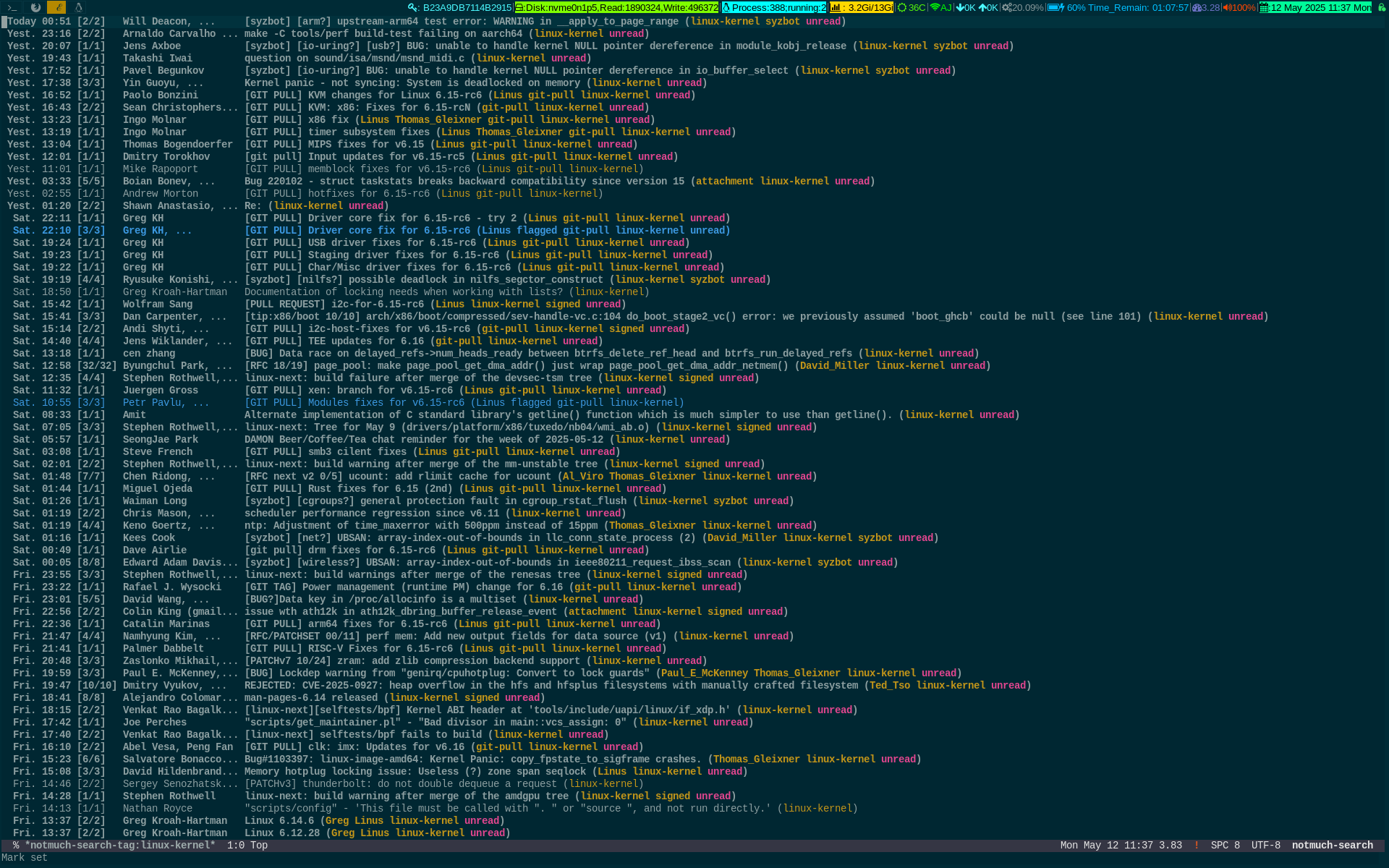Image resolution: width=1389 pixels, height=868 pixels.
Task: Open the battery 60% Time_Remain indicator
Action: (1118, 7)
